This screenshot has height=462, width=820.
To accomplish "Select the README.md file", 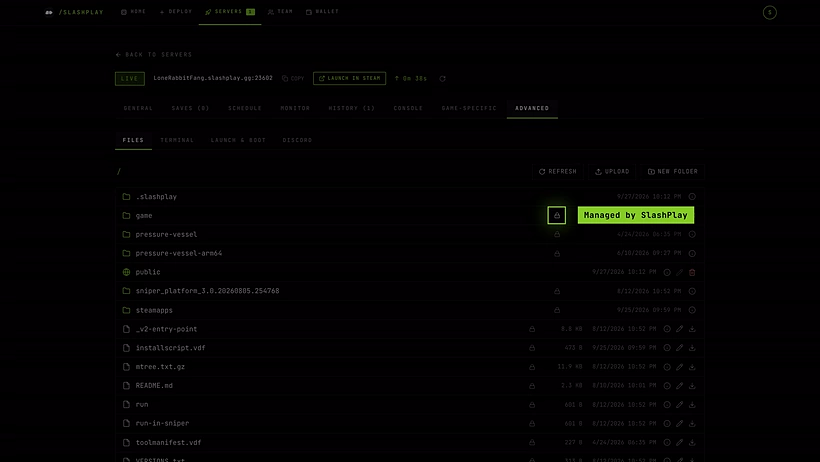I will [154, 386].
